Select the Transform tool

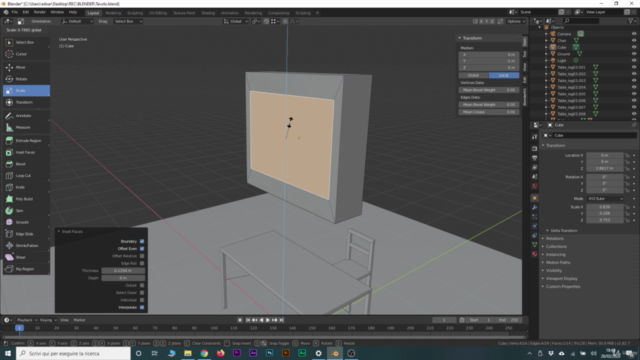tap(26, 102)
